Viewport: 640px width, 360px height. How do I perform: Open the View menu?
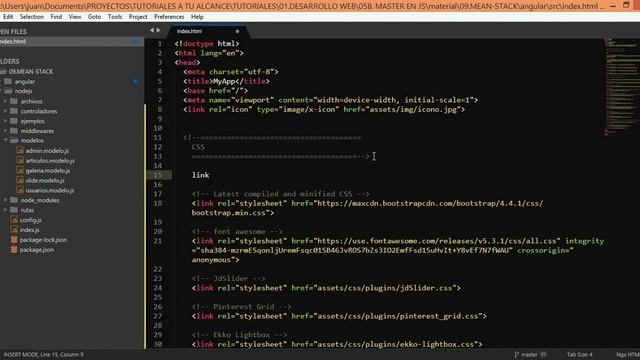[75, 17]
